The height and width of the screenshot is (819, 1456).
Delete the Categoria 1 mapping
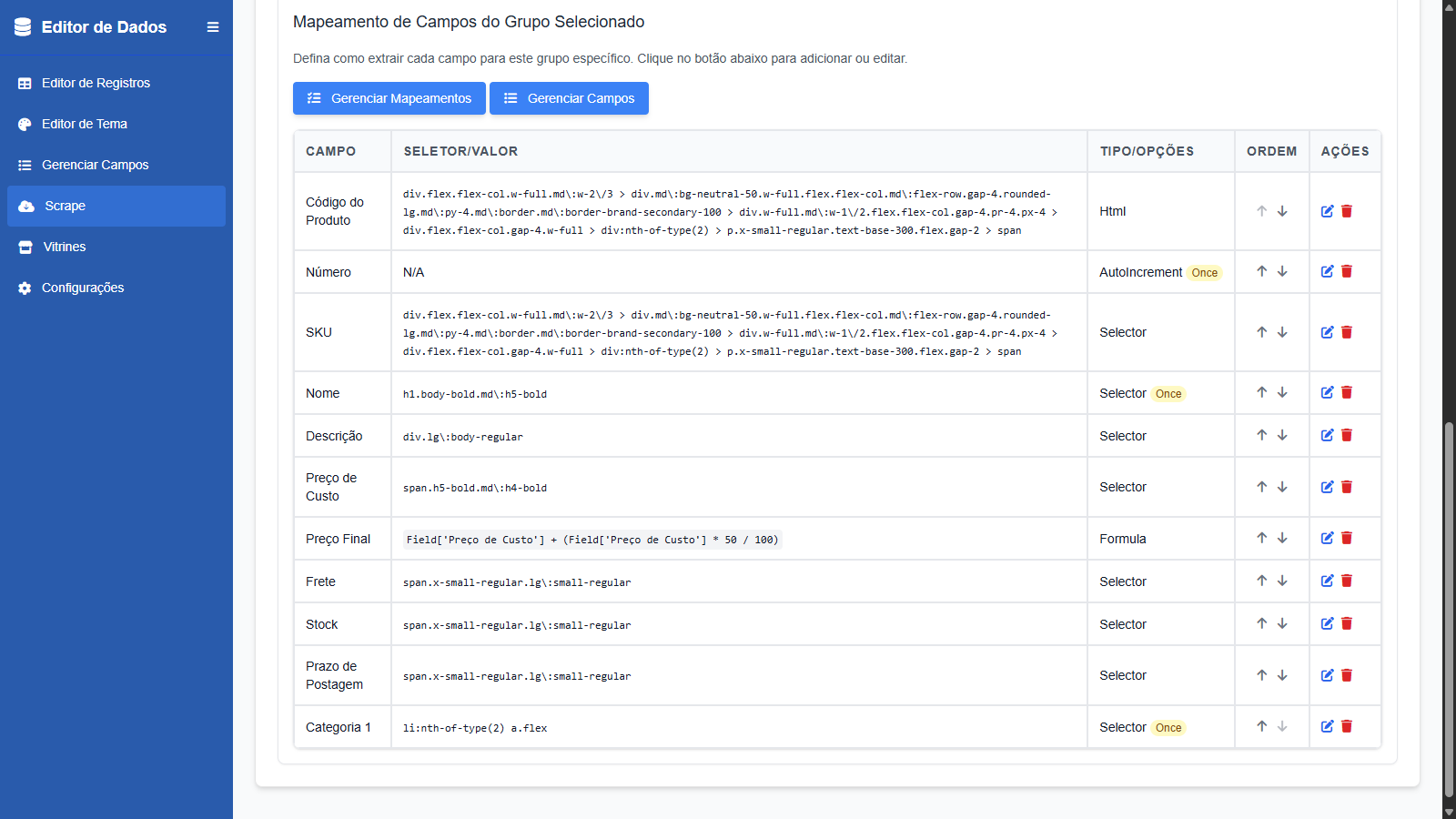(1347, 726)
